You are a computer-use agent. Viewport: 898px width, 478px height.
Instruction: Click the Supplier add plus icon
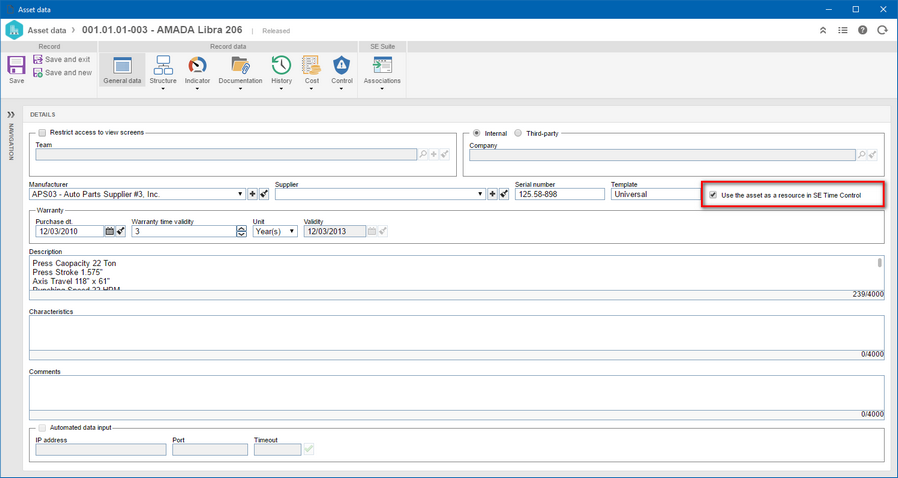point(493,195)
